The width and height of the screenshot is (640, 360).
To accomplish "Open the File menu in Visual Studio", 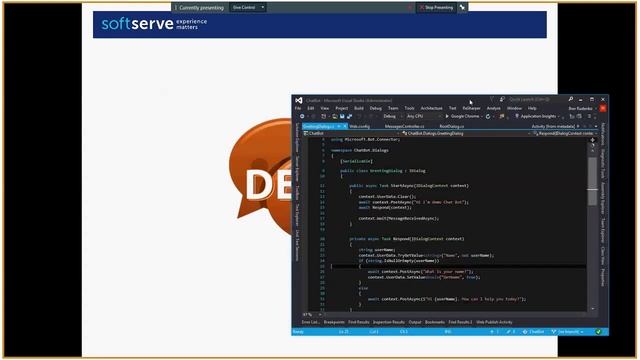I will click(298, 108).
